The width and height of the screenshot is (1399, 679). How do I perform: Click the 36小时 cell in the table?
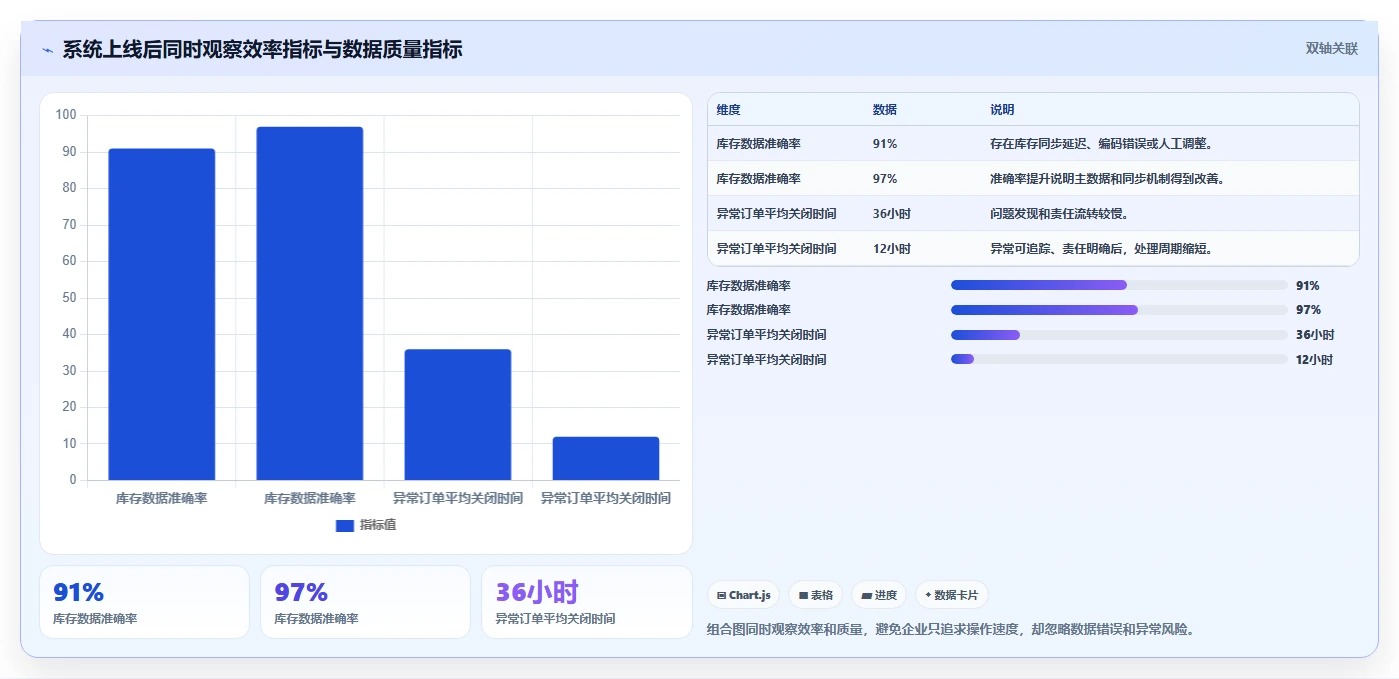coord(892,214)
